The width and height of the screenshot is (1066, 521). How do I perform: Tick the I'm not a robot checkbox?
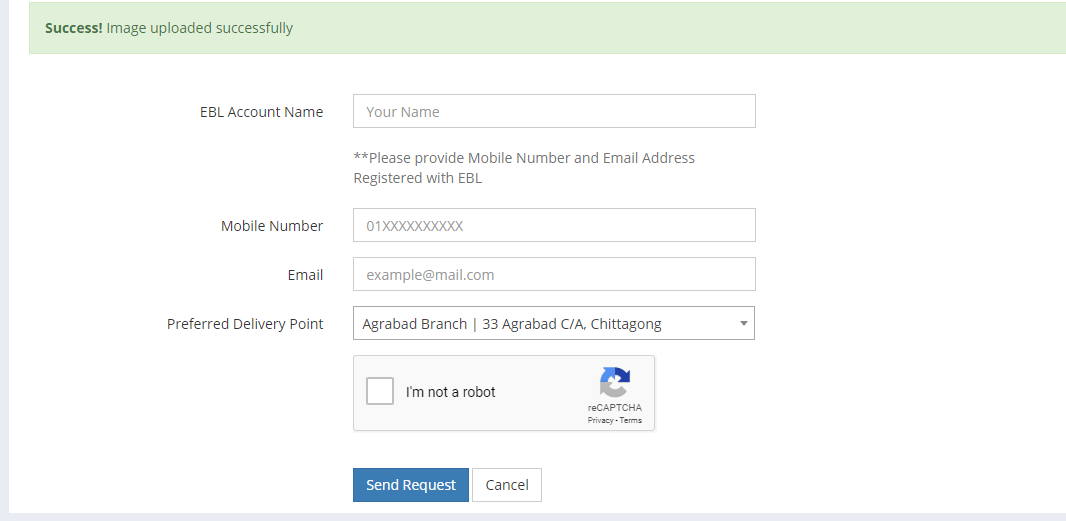tap(379, 391)
